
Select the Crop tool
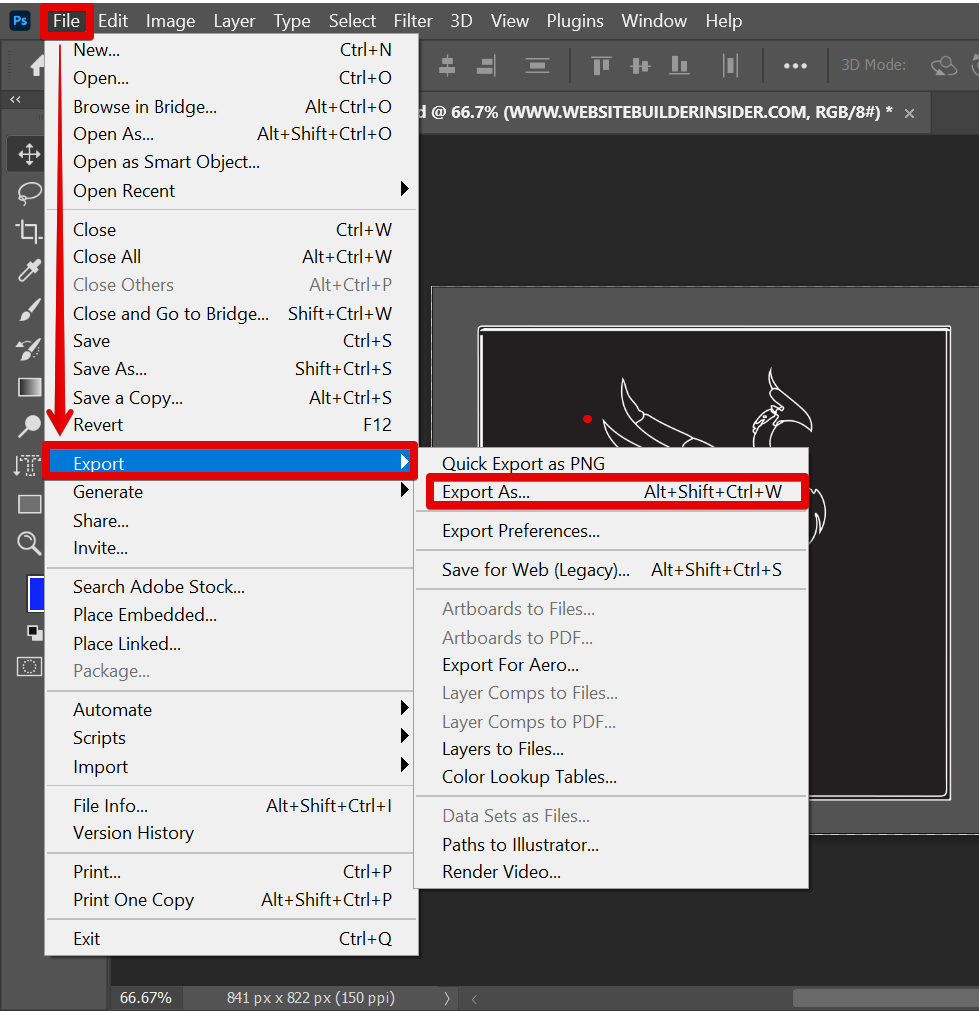[x=29, y=232]
